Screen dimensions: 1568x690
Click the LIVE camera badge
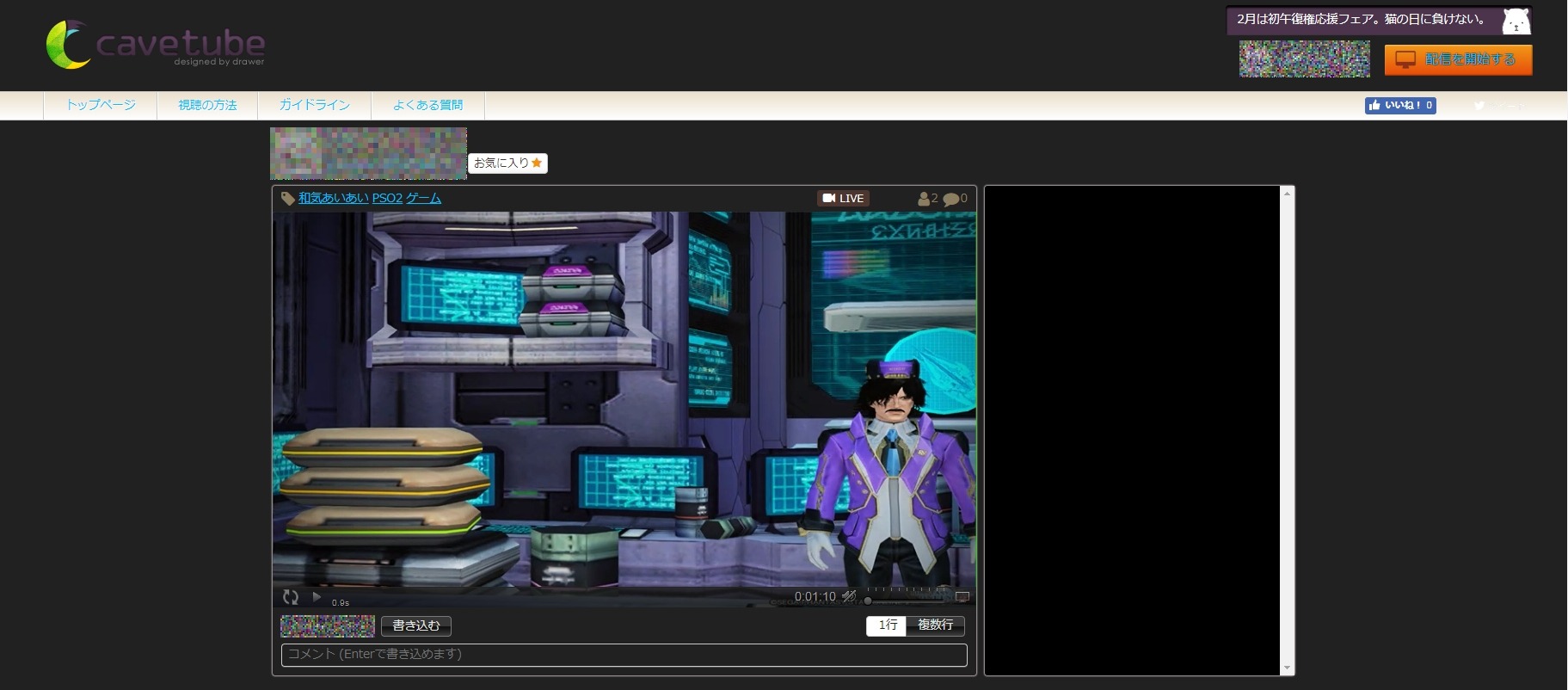843,198
